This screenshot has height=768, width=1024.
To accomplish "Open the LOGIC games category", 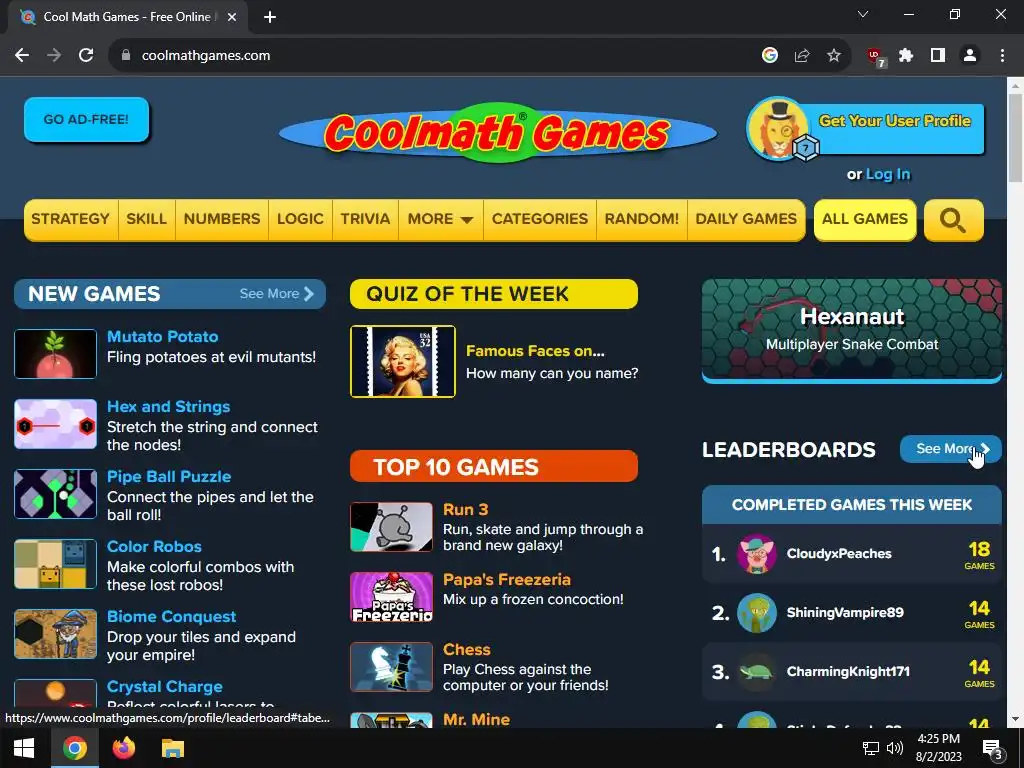I will pos(300,219).
